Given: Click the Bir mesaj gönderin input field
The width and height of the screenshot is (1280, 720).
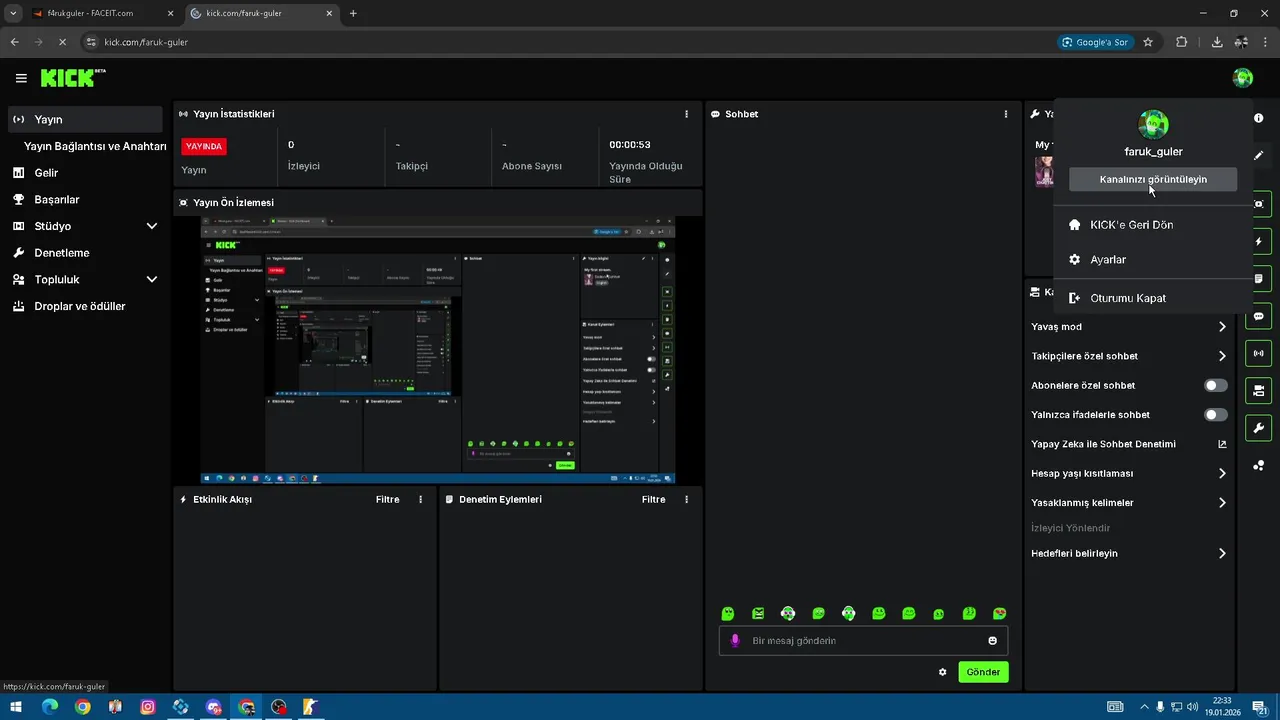Looking at the screenshot, I should tap(863, 641).
